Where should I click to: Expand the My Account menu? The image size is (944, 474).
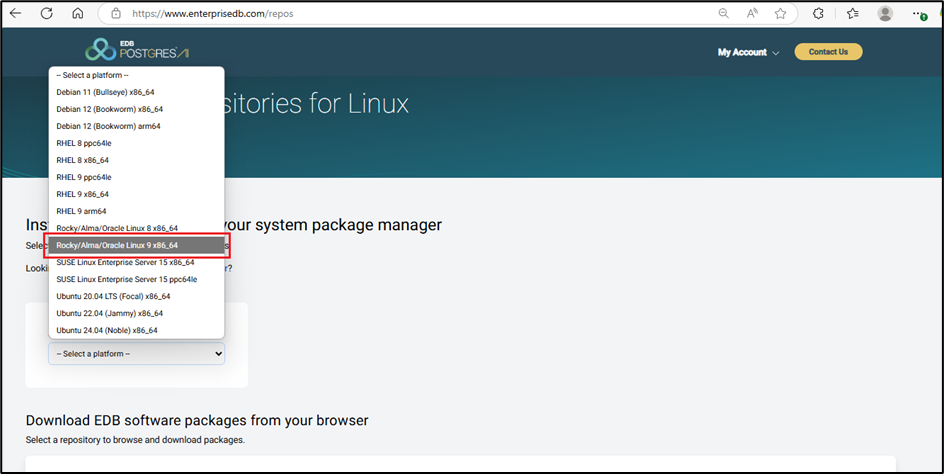[x=748, y=52]
